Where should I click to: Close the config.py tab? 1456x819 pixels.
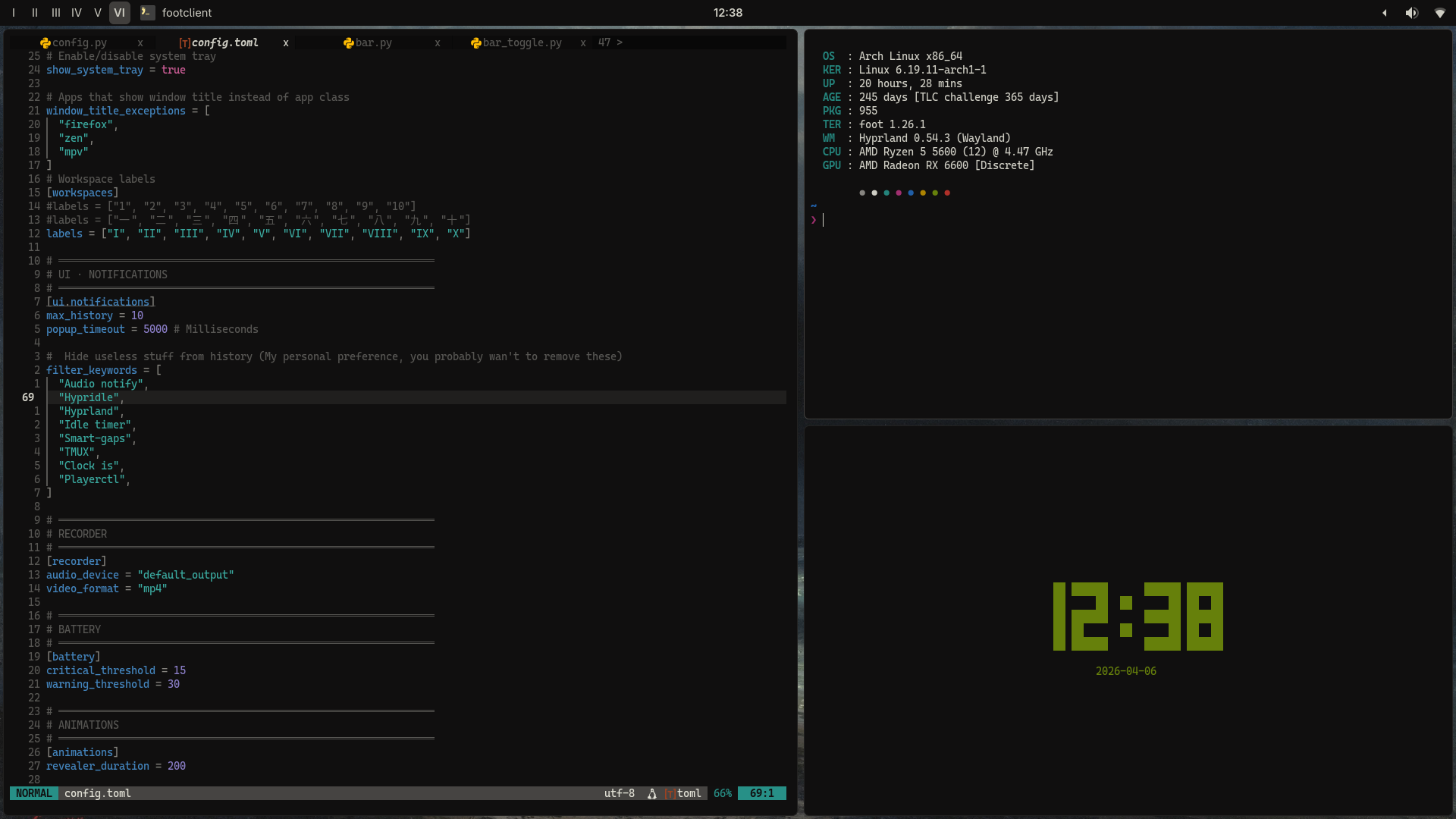(x=140, y=43)
